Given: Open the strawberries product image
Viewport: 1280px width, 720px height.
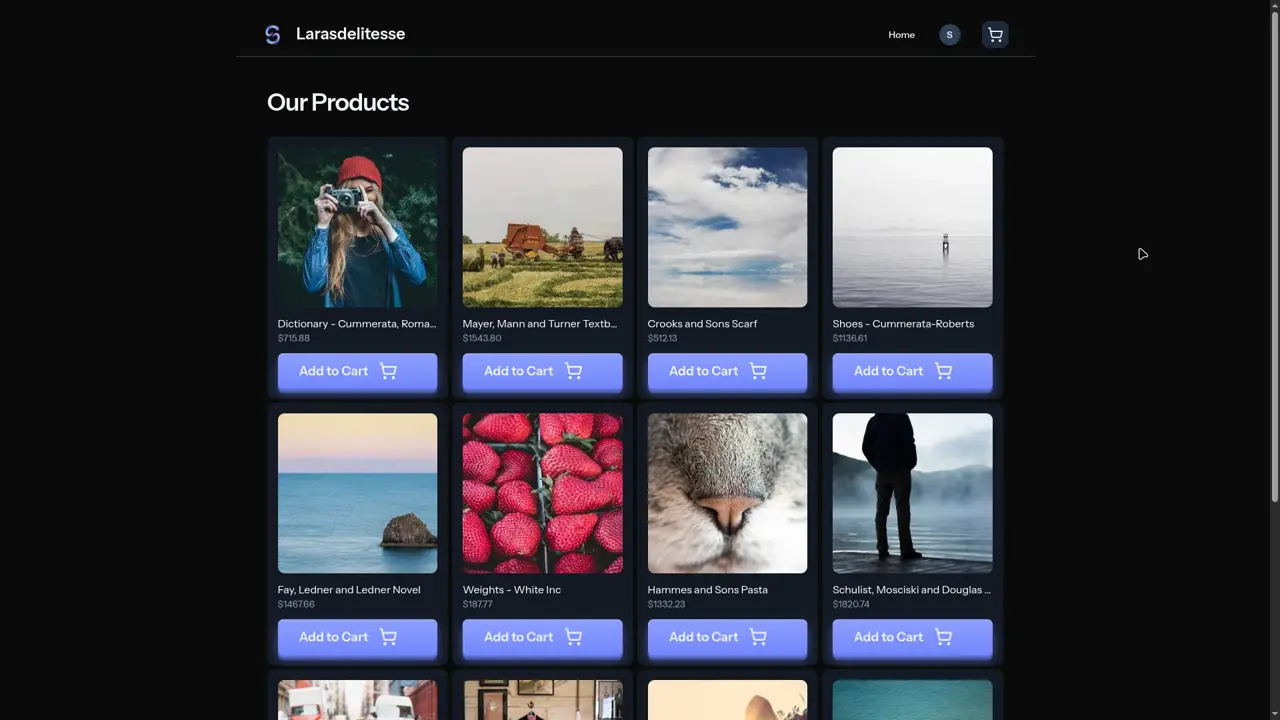Looking at the screenshot, I should pyautogui.click(x=542, y=493).
